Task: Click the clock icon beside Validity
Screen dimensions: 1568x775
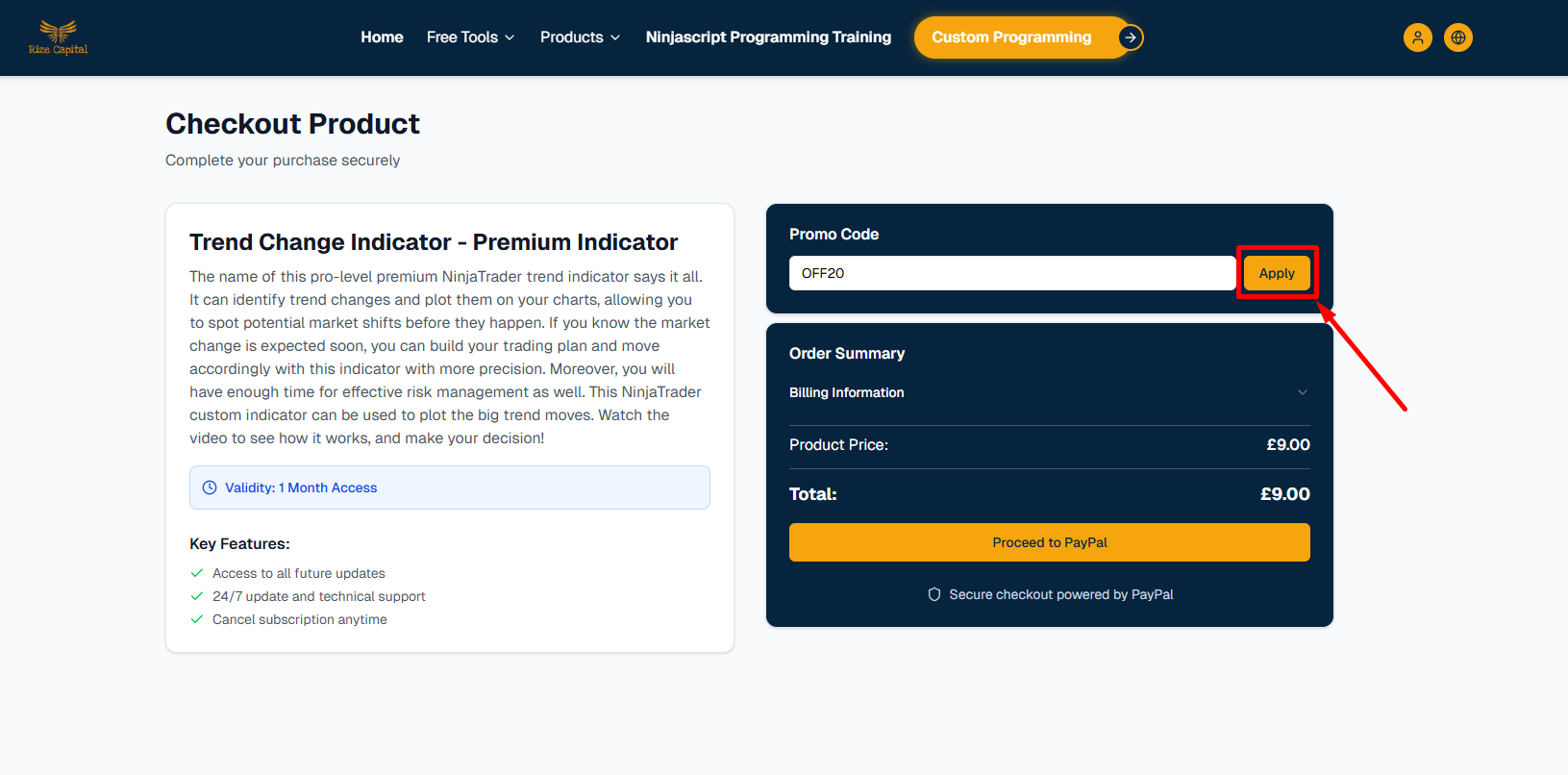Action: (x=210, y=487)
